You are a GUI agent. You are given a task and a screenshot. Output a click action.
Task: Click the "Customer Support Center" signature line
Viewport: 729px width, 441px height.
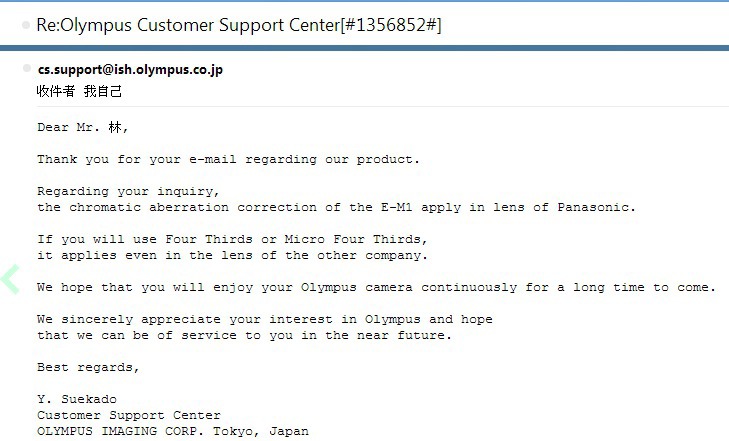[x=129, y=415]
